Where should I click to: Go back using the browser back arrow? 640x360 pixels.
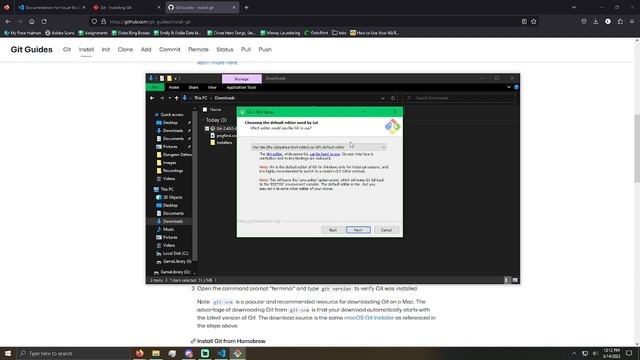click(8, 21)
